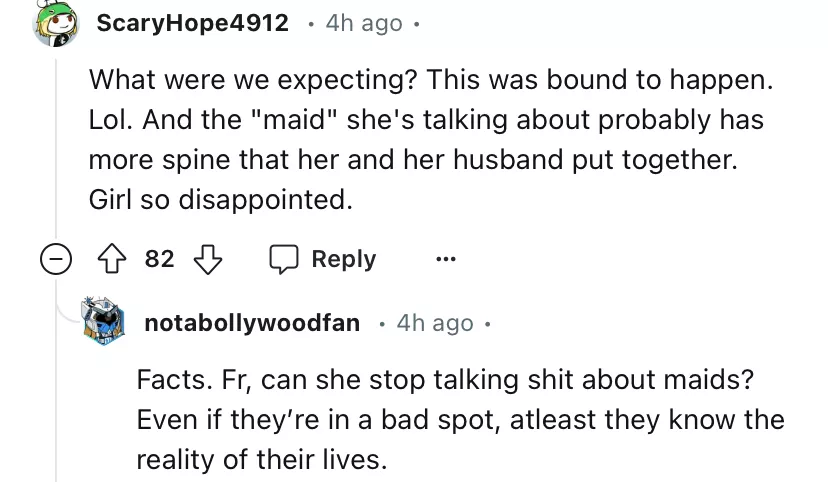Click the text "reality of their lives."
The height and width of the screenshot is (482, 828).
(x=260, y=461)
